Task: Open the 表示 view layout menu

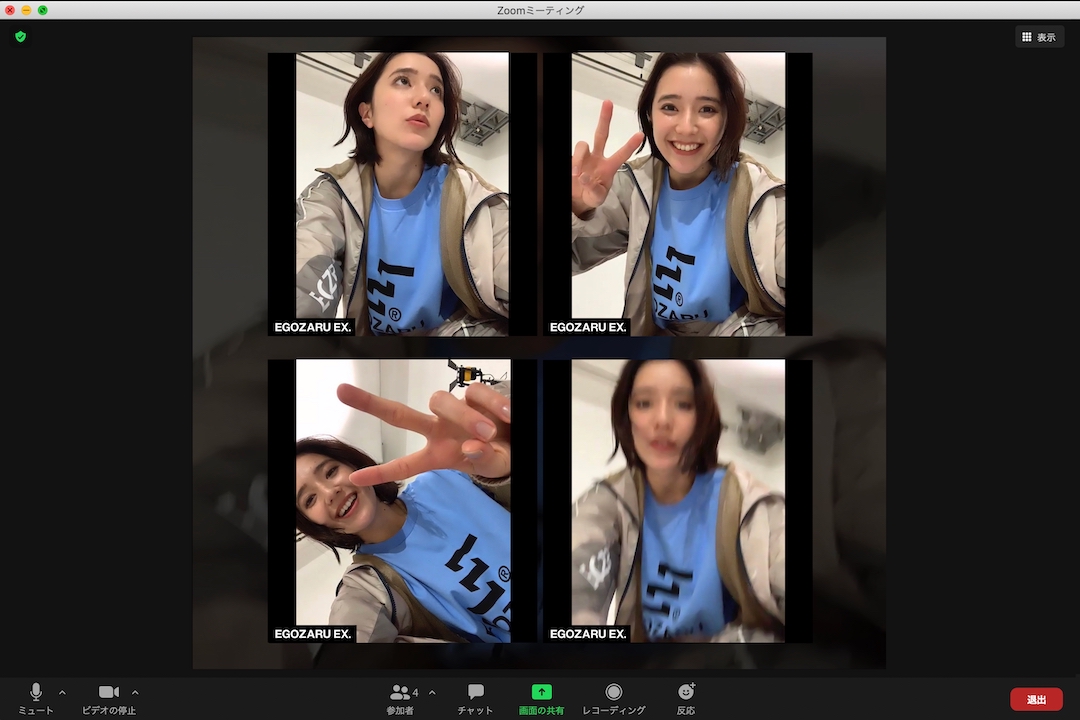Action: (1038, 37)
